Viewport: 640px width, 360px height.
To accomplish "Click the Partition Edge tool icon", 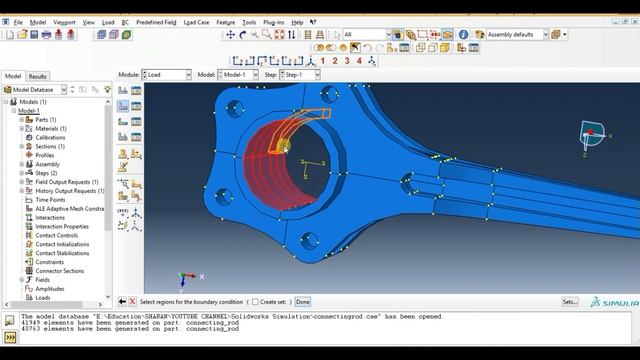I will (x=123, y=184).
